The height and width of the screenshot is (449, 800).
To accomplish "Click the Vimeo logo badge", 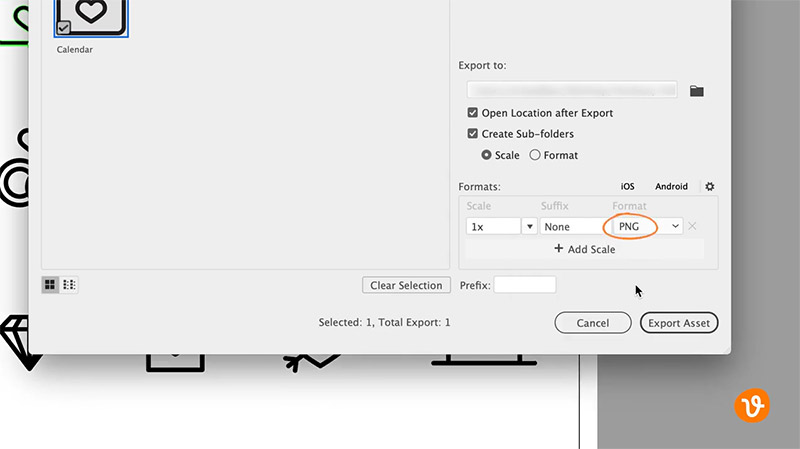I will coord(752,406).
